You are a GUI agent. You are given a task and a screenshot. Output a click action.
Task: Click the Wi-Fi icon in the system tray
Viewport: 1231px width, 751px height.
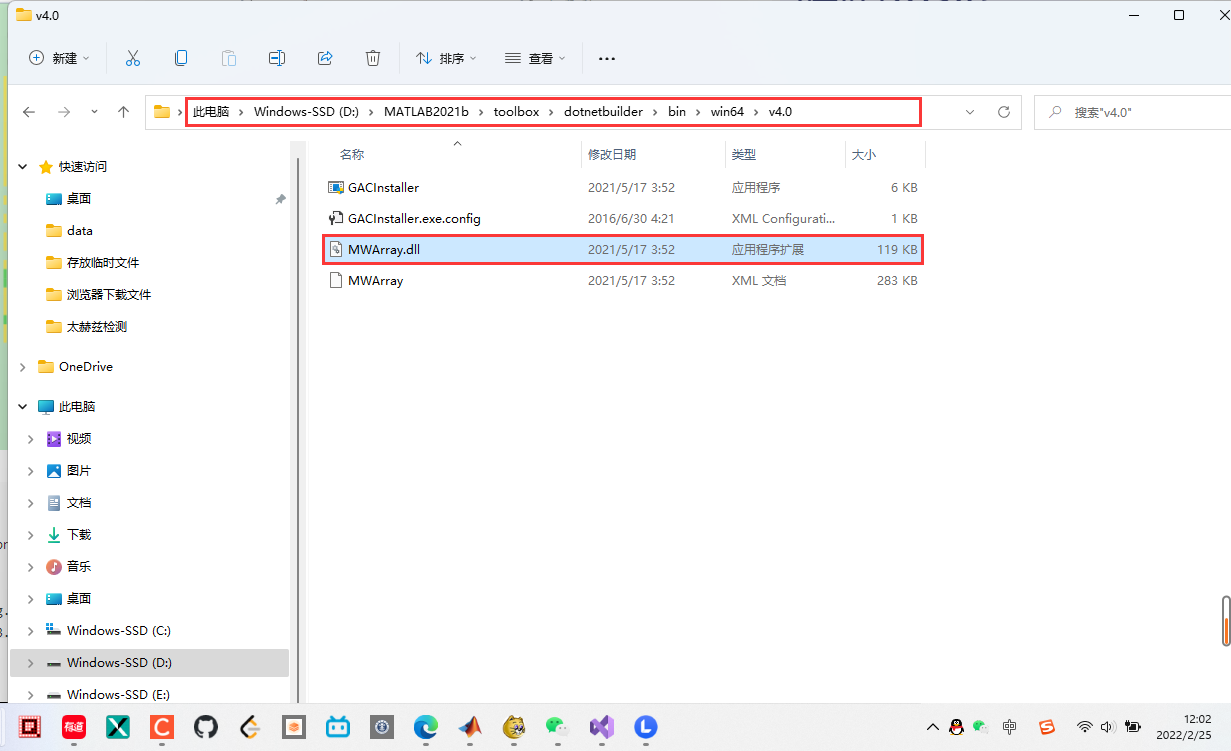point(1085,727)
